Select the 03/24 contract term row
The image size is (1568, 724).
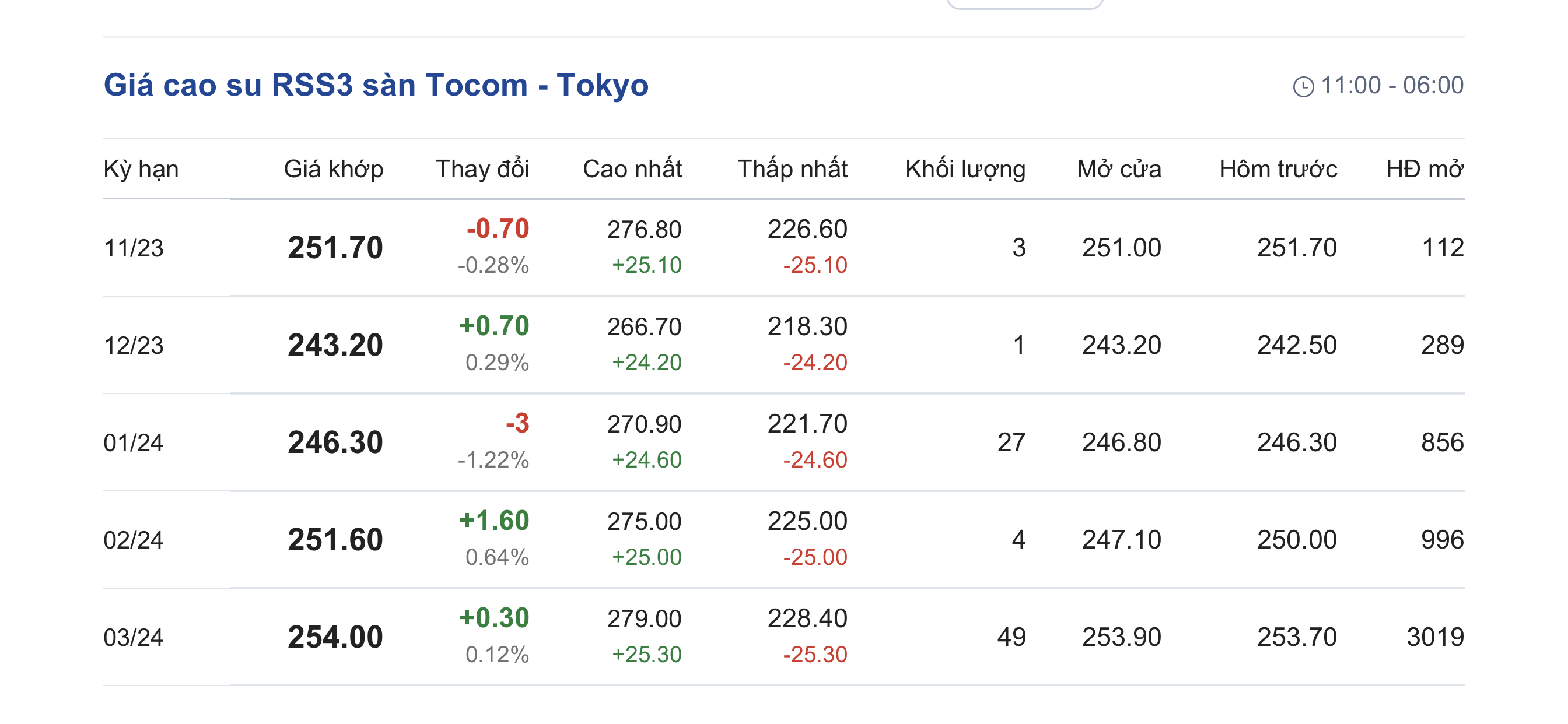pos(134,638)
